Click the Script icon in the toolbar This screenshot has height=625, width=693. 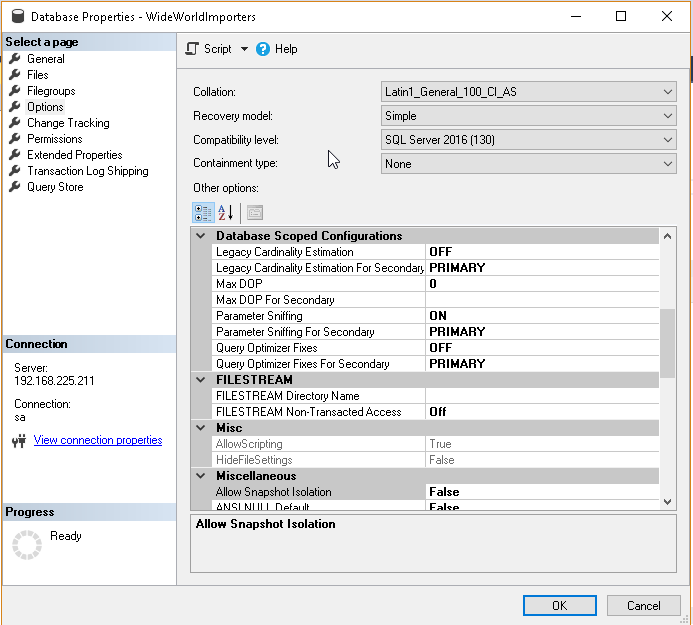tap(193, 49)
